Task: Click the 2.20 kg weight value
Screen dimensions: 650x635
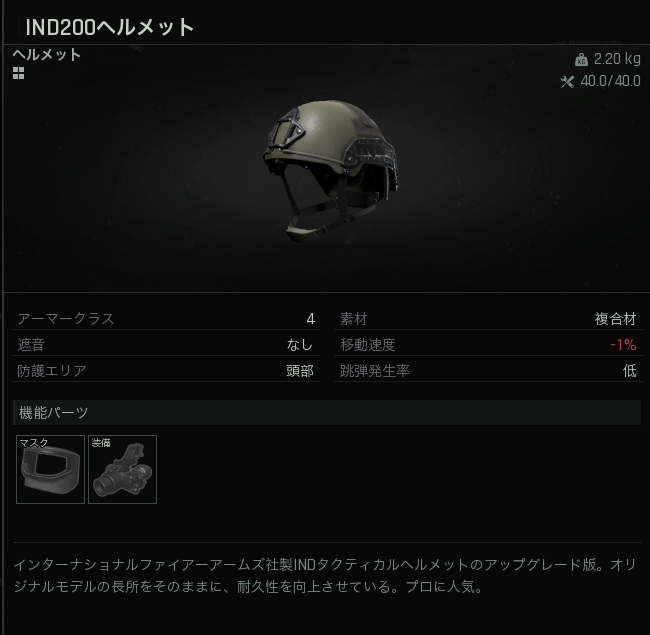Action: 617,59
